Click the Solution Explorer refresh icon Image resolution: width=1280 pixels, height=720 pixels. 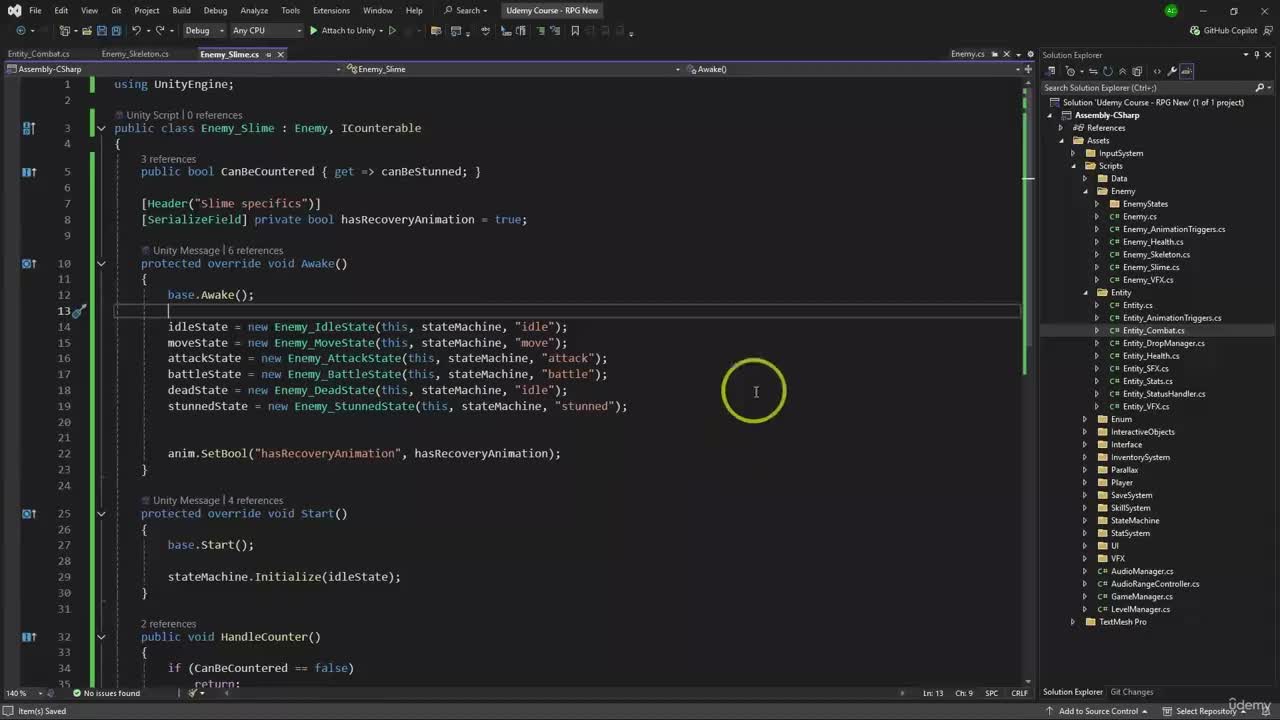[1108, 71]
